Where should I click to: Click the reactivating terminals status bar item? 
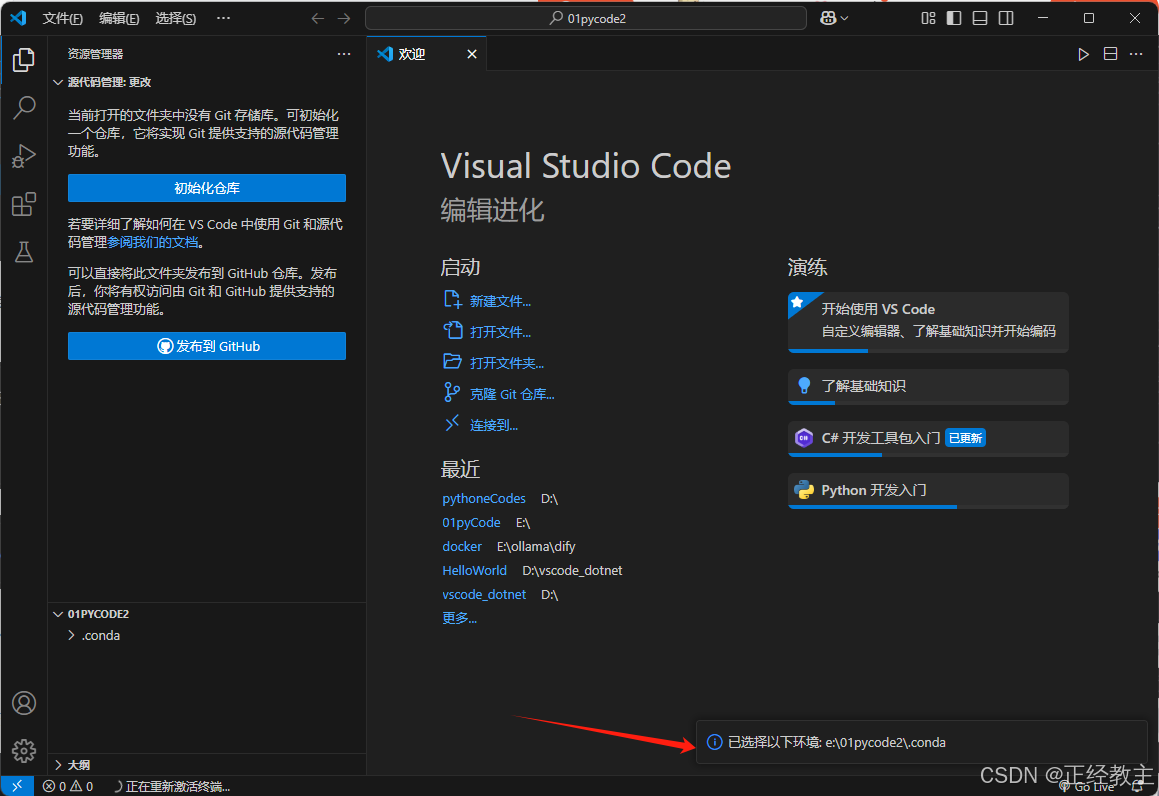pyautogui.click(x=171, y=786)
